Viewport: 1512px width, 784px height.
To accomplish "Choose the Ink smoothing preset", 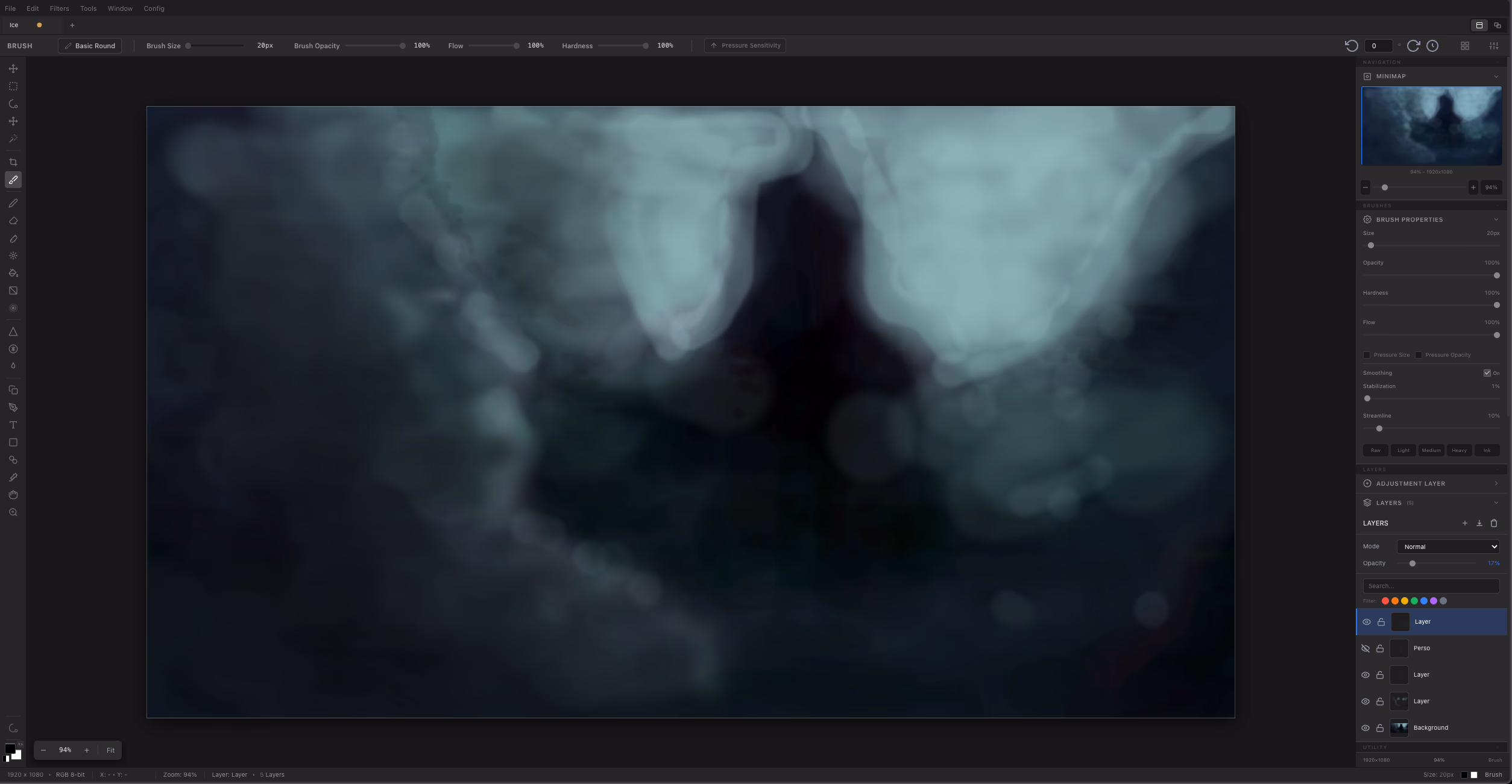I will pos(1487,450).
